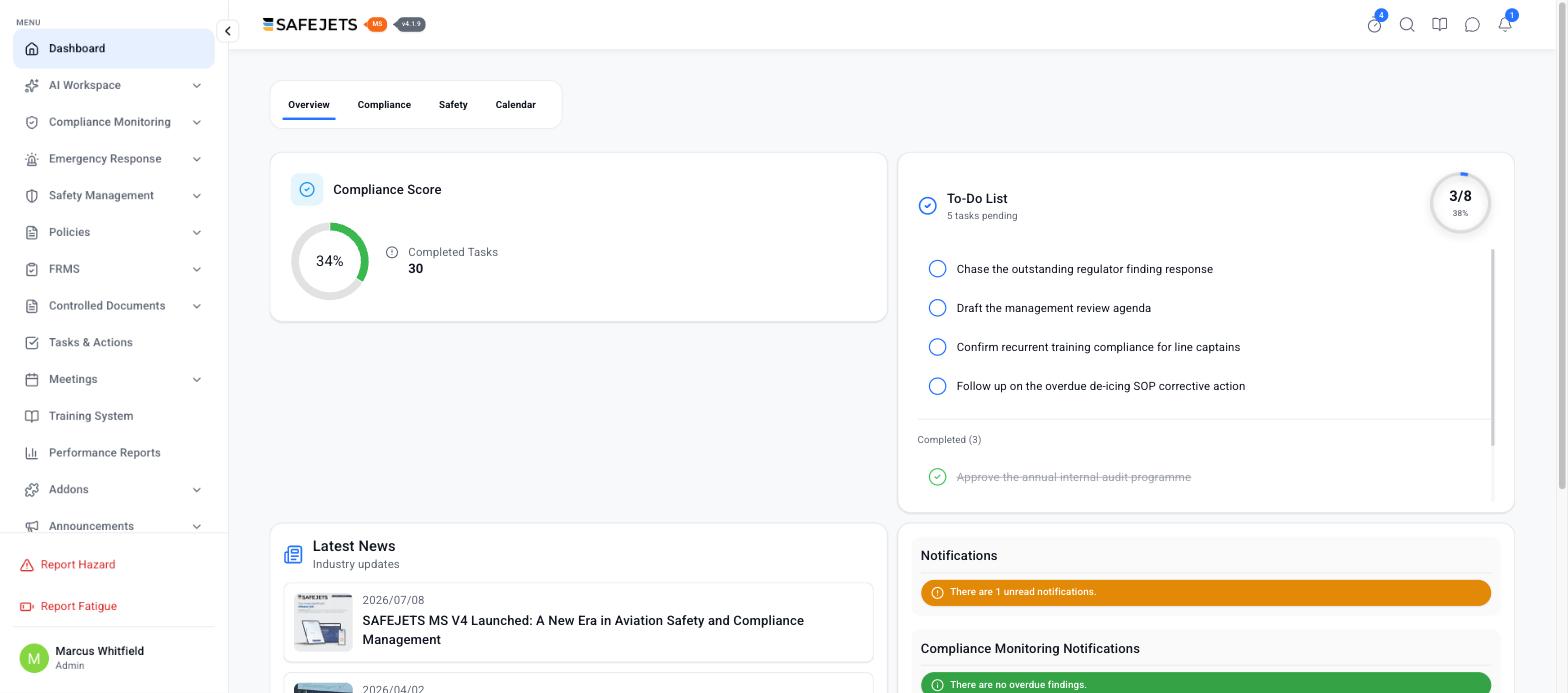Click the Latest News newspaper icon
This screenshot has width=1568, height=693.
click(293, 554)
